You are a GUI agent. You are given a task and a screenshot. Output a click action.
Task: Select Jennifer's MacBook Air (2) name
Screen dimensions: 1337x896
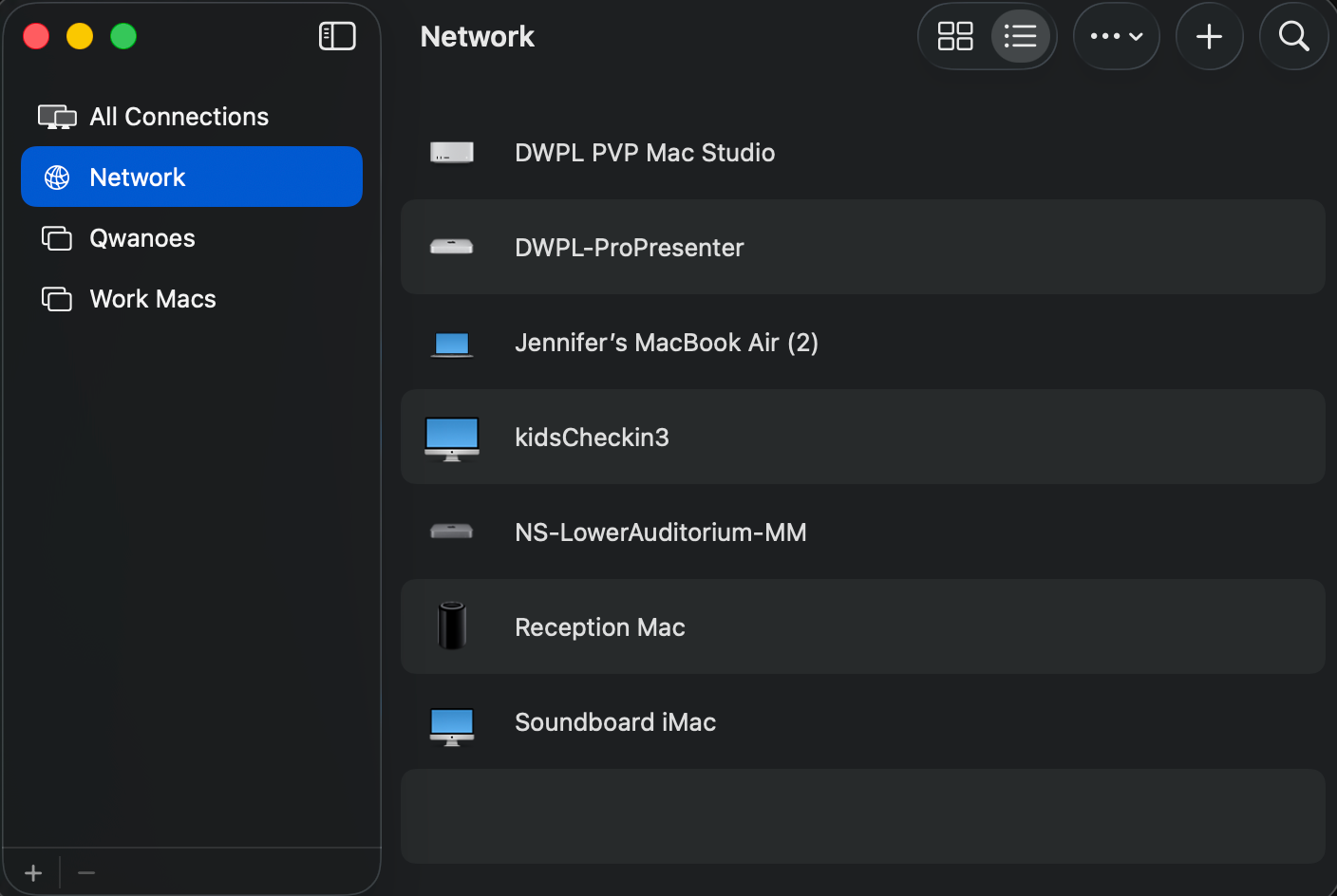click(x=667, y=343)
